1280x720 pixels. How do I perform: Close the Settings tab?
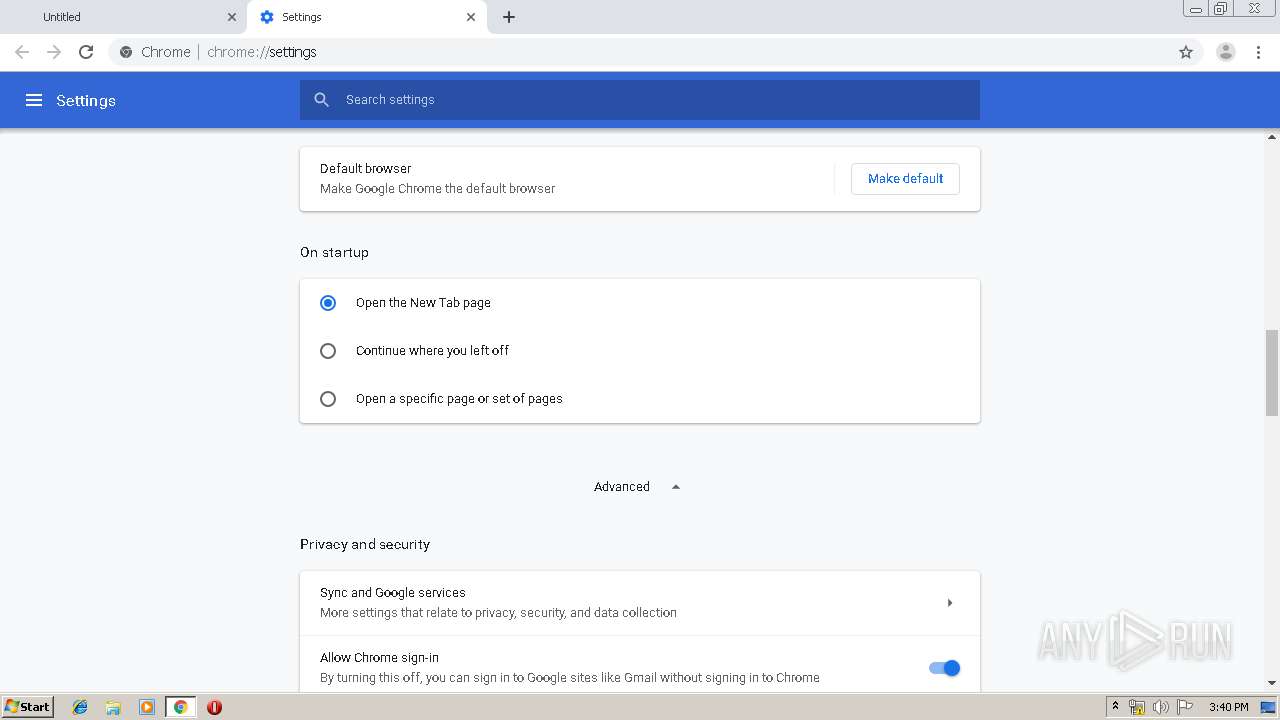click(x=471, y=17)
